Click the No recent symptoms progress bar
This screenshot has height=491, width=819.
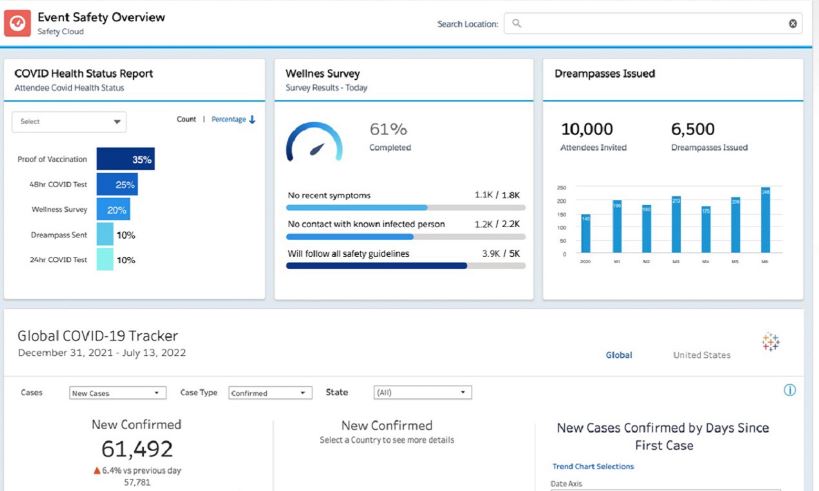pos(406,207)
